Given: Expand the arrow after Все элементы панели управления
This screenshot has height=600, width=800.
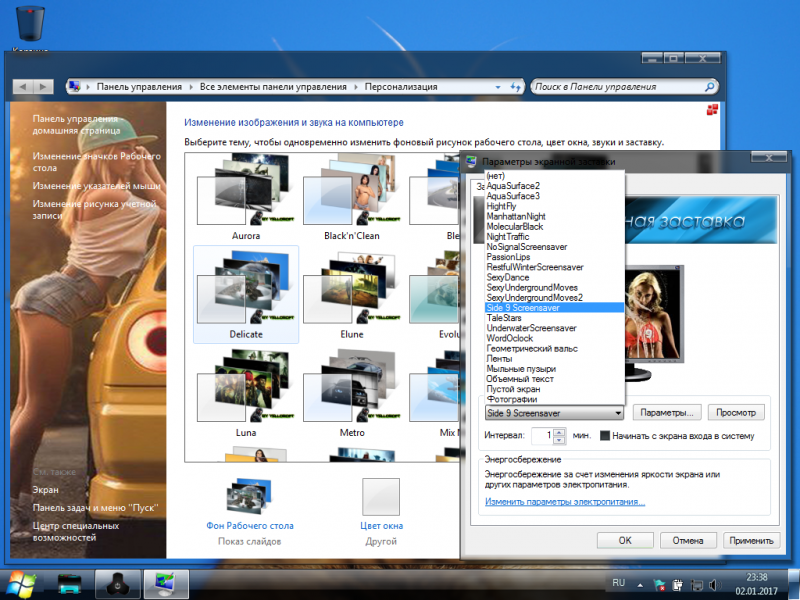Looking at the screenshot, I should (356, 87).
